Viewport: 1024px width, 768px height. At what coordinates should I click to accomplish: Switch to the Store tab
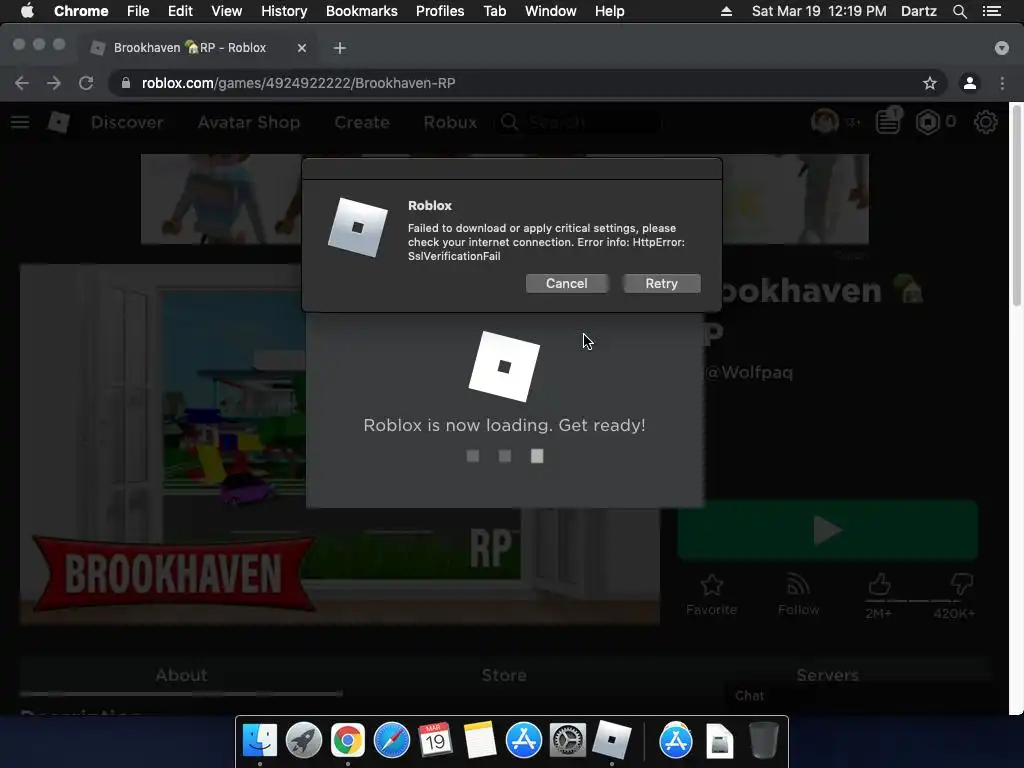pyautogui.click(x=504, y=675)
